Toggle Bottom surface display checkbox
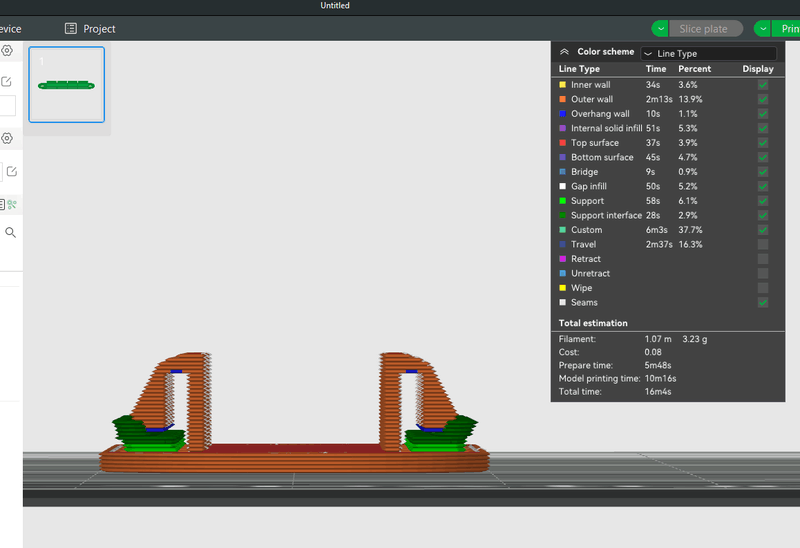 [763, 157]
